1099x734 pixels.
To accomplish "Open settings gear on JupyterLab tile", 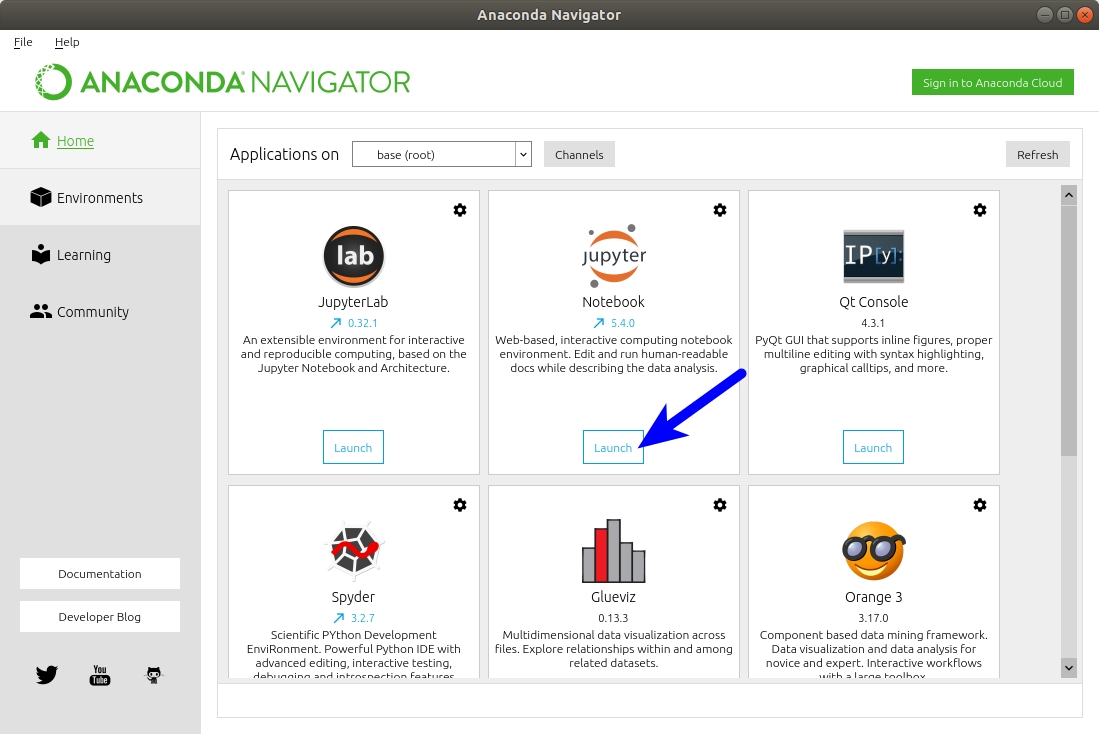I will 460,210.
